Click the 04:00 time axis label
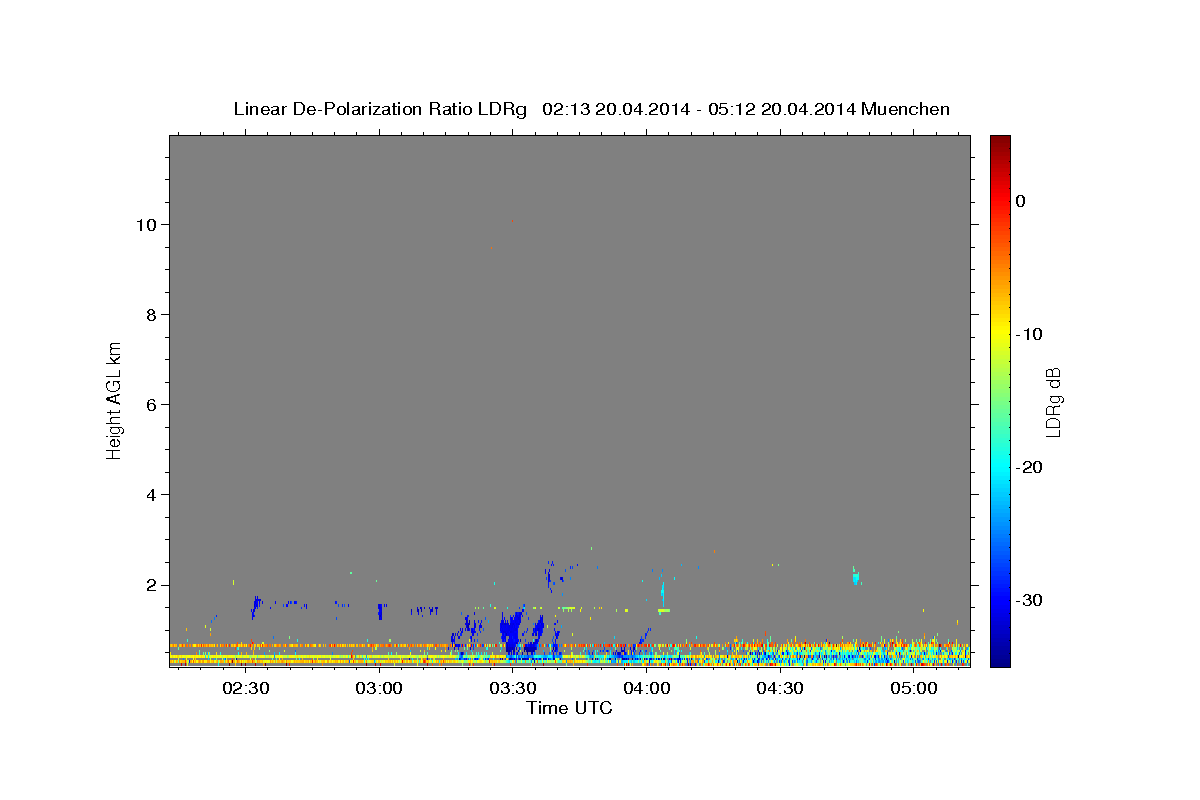The height and width of the screenshot is (800, 1200). (647, 689)
